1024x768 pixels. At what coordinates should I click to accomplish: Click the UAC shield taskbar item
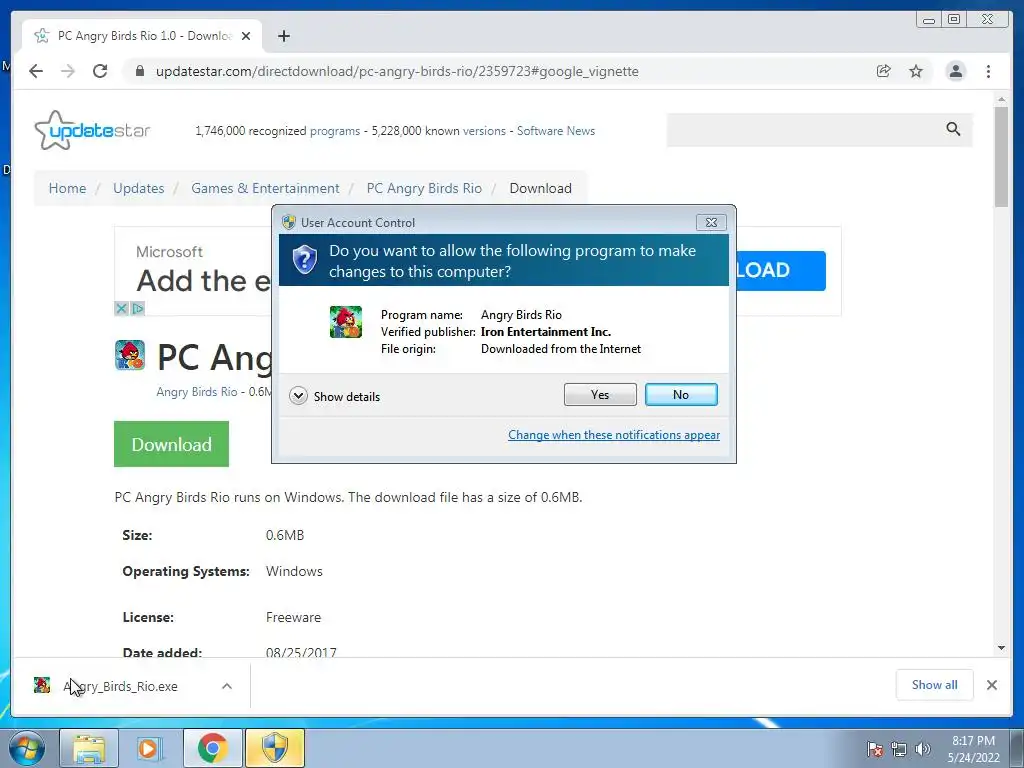click(275, 748)
